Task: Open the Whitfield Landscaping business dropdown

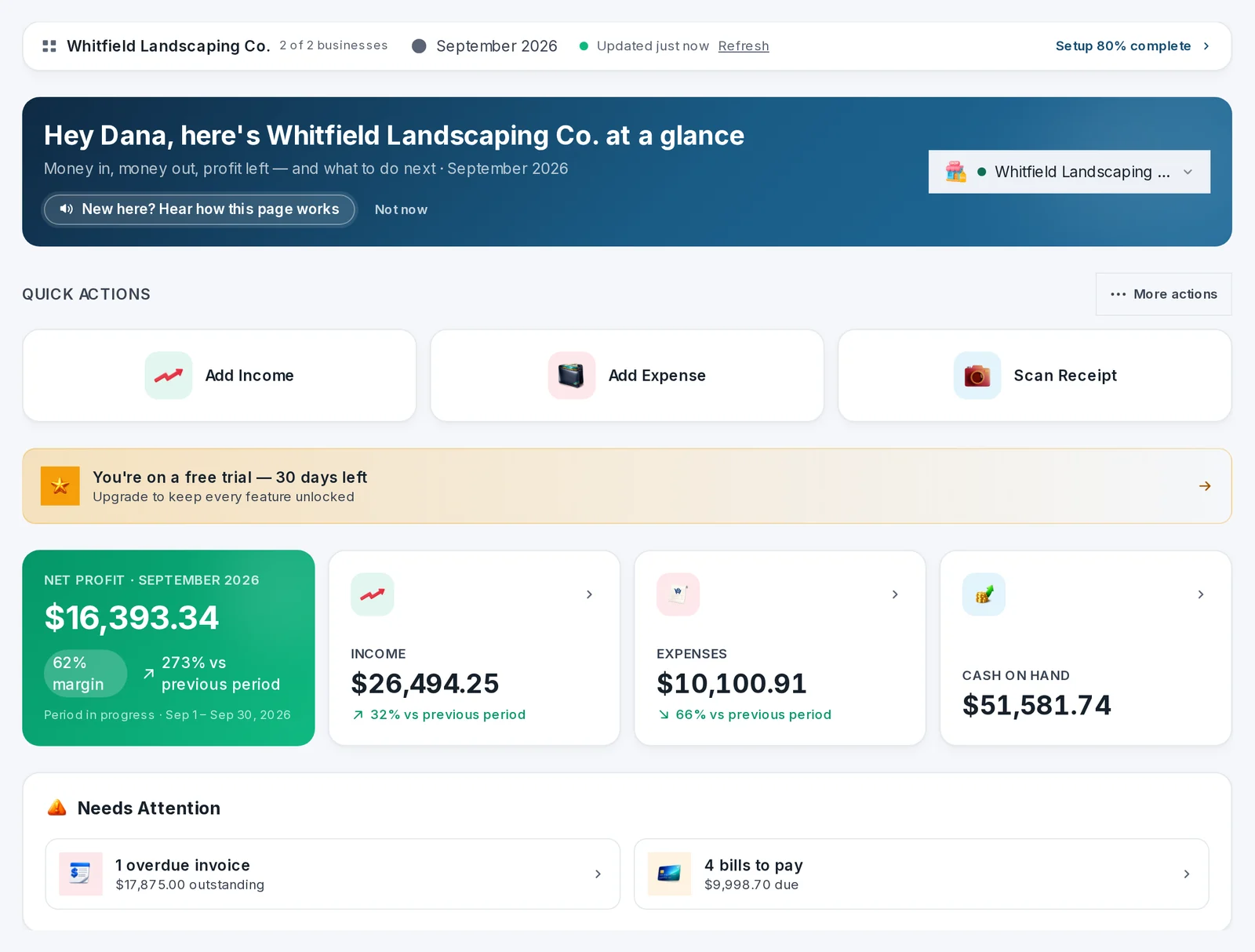Action: [1069, 172]
